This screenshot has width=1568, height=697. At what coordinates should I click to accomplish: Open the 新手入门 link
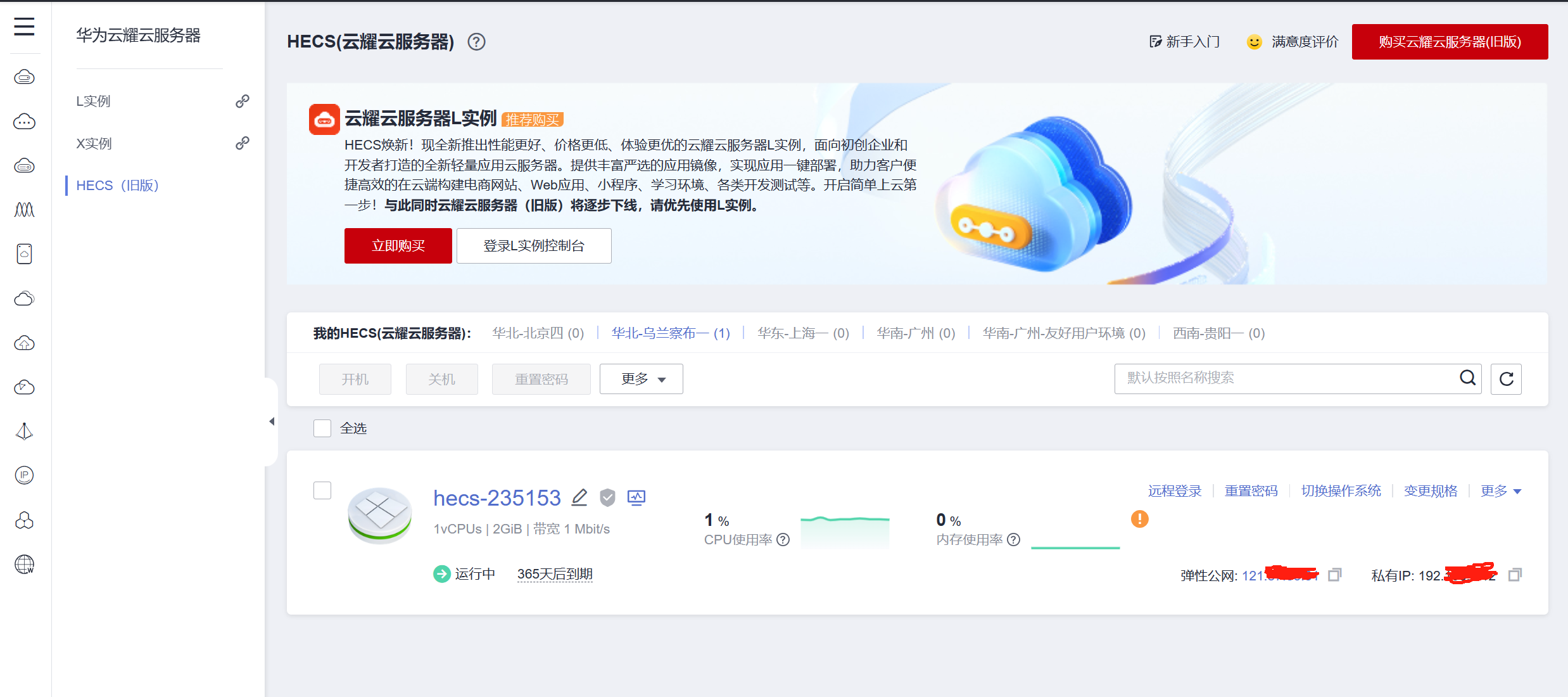click(1184, 42)
